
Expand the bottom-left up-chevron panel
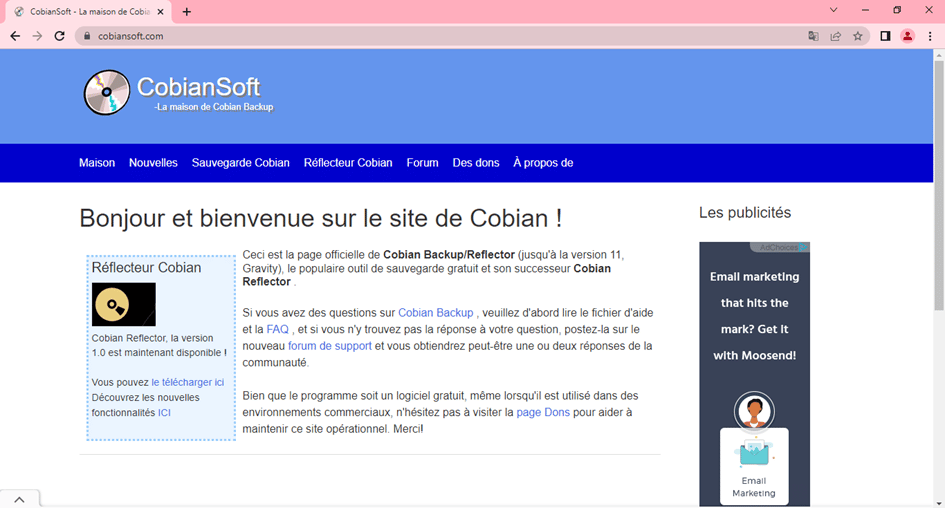click(x=20, y=498)
